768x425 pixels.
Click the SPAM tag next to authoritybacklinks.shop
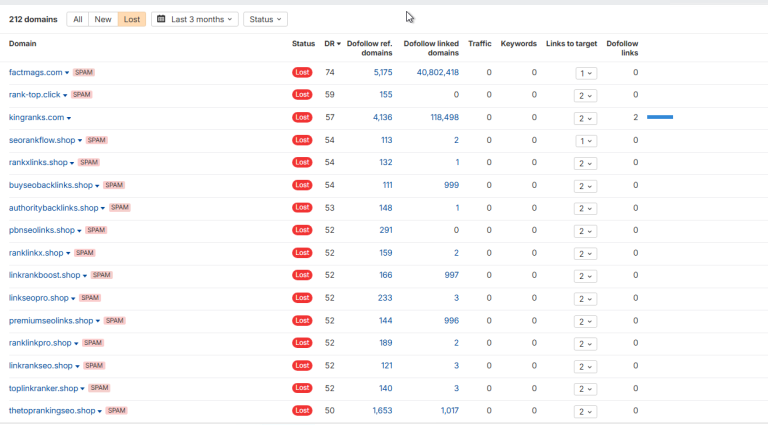(120, 208)
